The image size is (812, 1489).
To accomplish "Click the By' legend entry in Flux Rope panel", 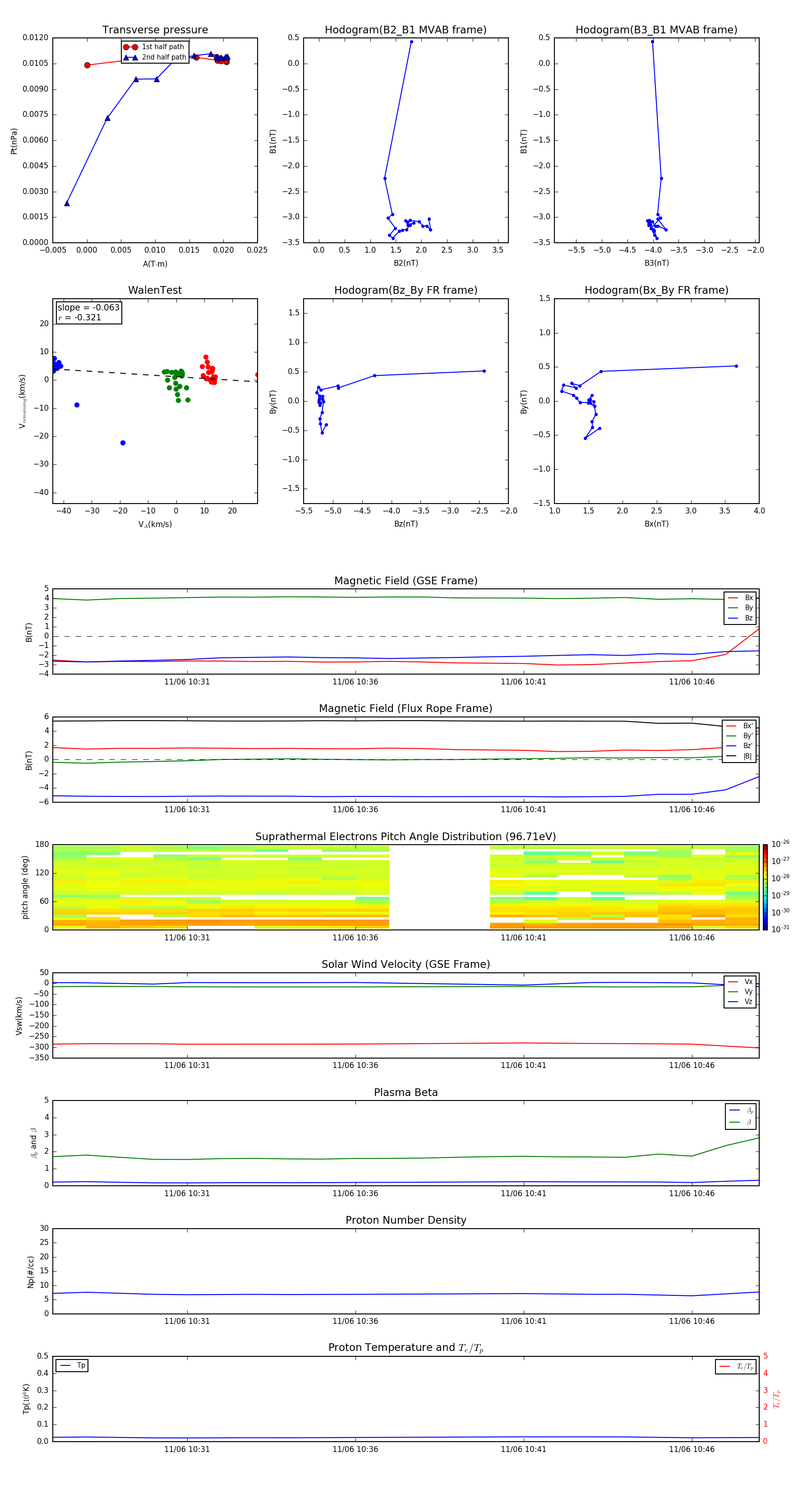I will [x=740, y=736].
